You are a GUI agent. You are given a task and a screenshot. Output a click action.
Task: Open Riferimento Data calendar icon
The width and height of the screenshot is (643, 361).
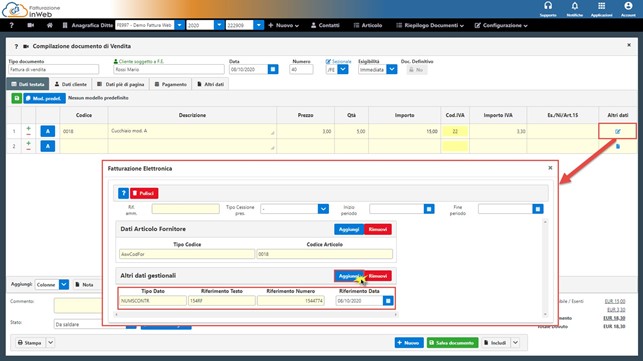[x=388, y=301]
